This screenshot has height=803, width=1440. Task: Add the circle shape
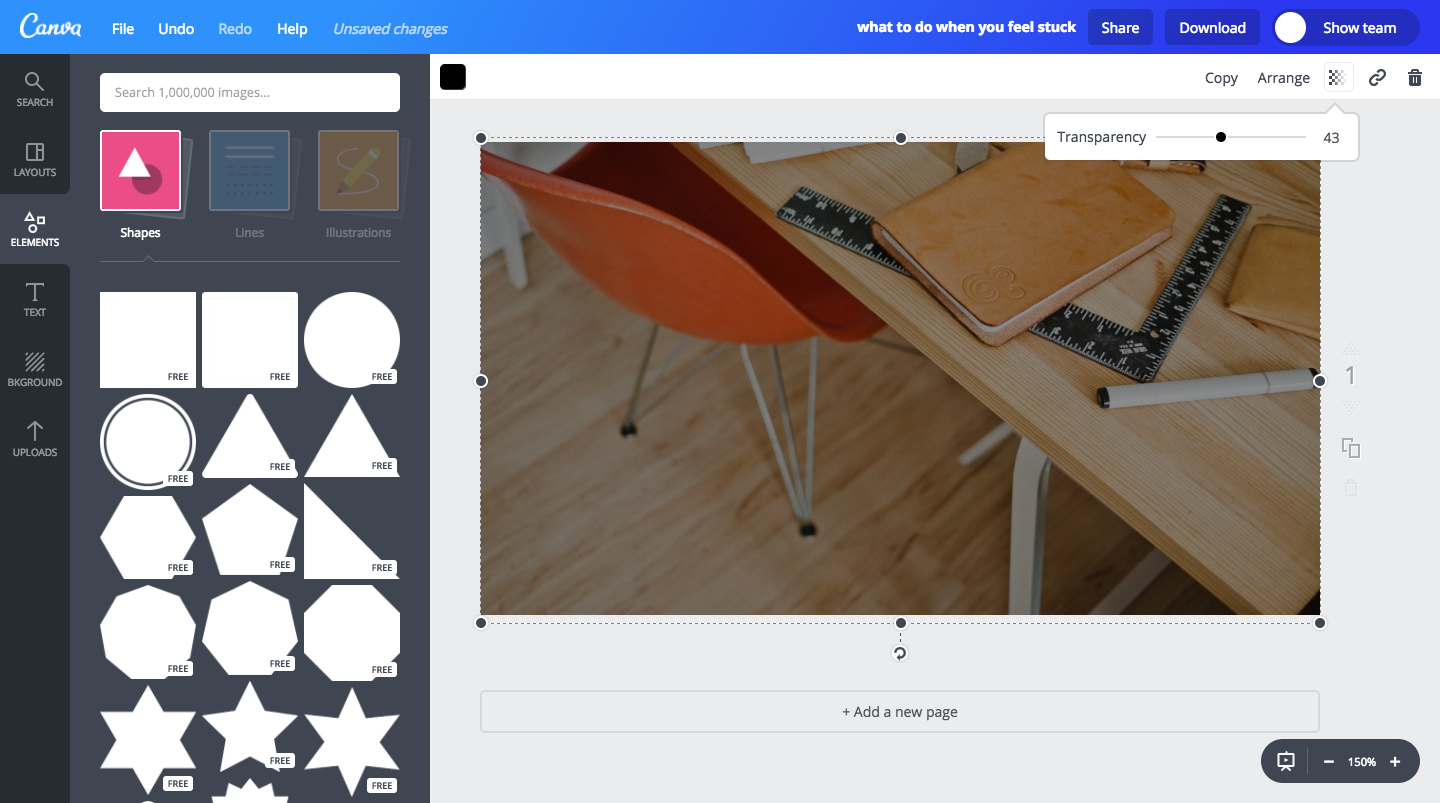[x=352, y=340]
